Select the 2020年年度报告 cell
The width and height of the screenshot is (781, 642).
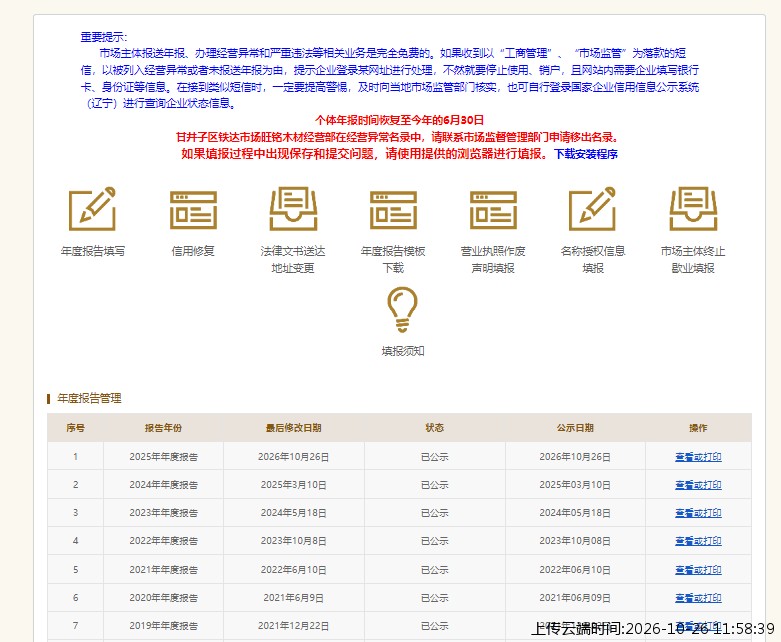163,598
